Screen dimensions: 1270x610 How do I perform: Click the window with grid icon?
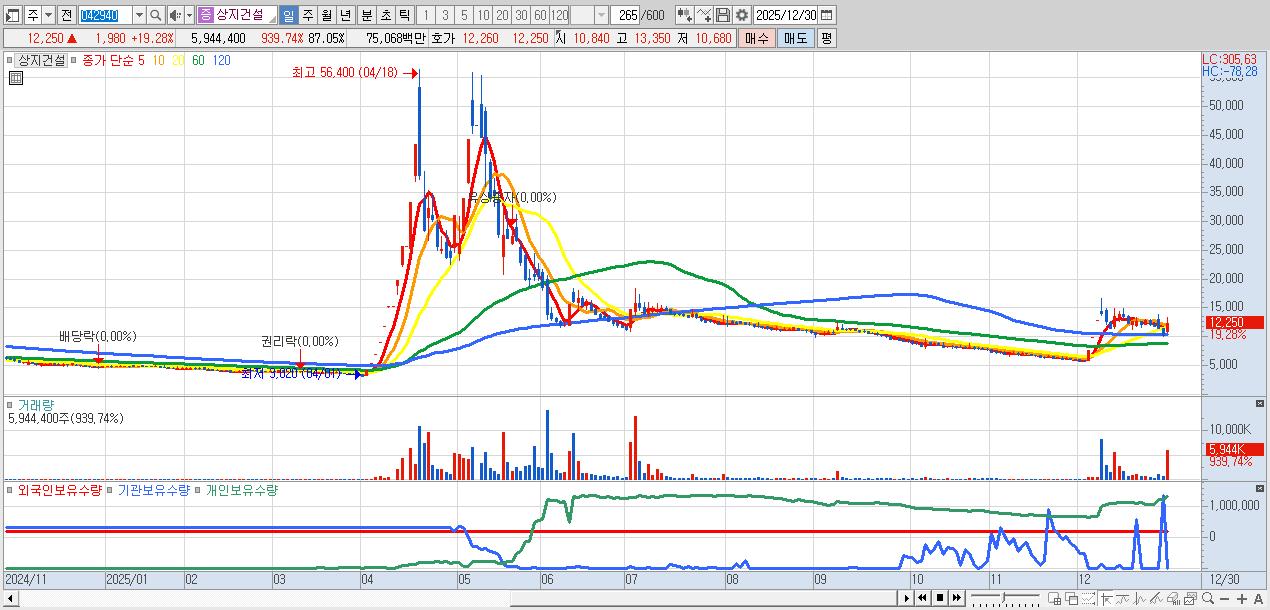click(1054, 598)
